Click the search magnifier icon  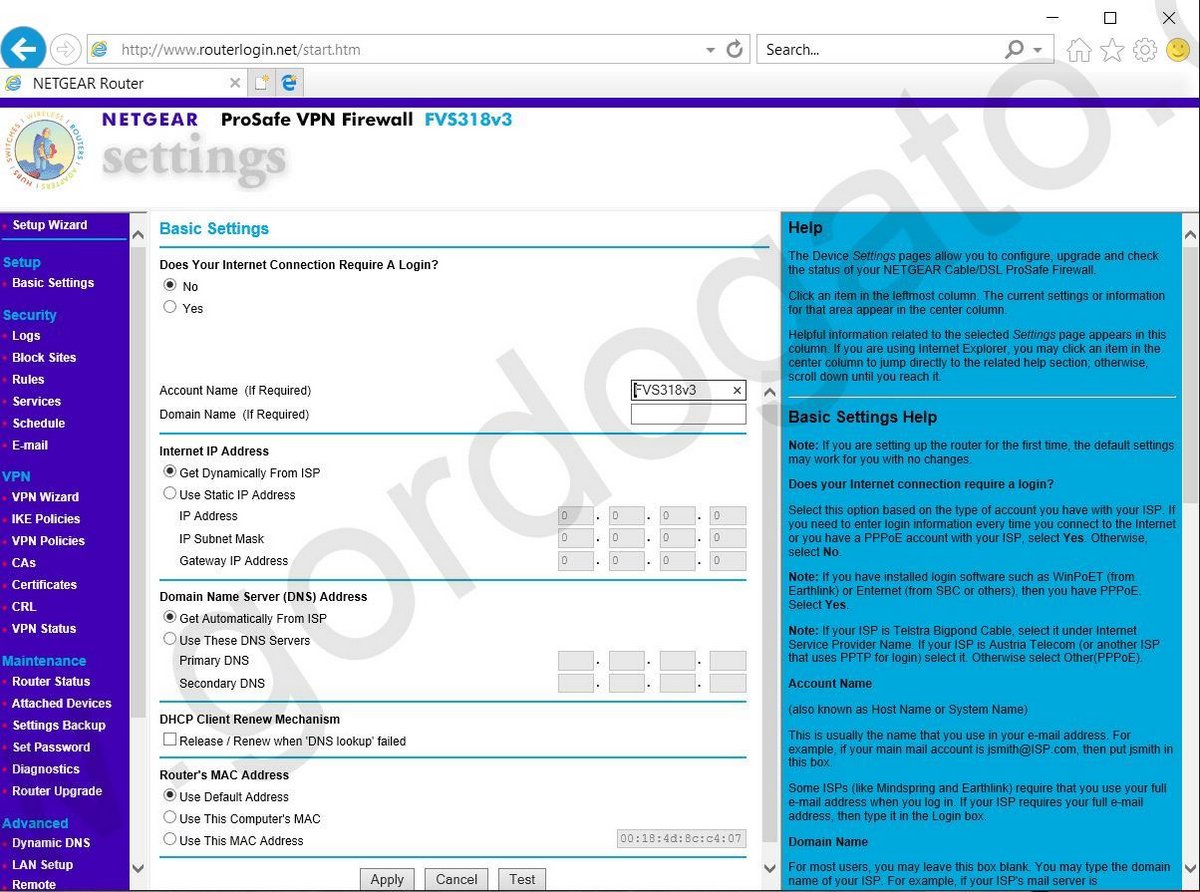1015,49
